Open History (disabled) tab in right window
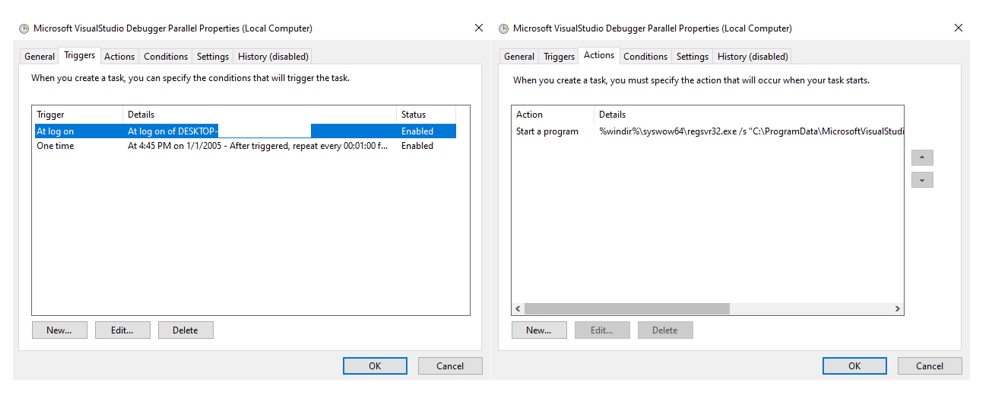Screen dimensions: 1000x411 pyautogui.click(x=753, y=56)
